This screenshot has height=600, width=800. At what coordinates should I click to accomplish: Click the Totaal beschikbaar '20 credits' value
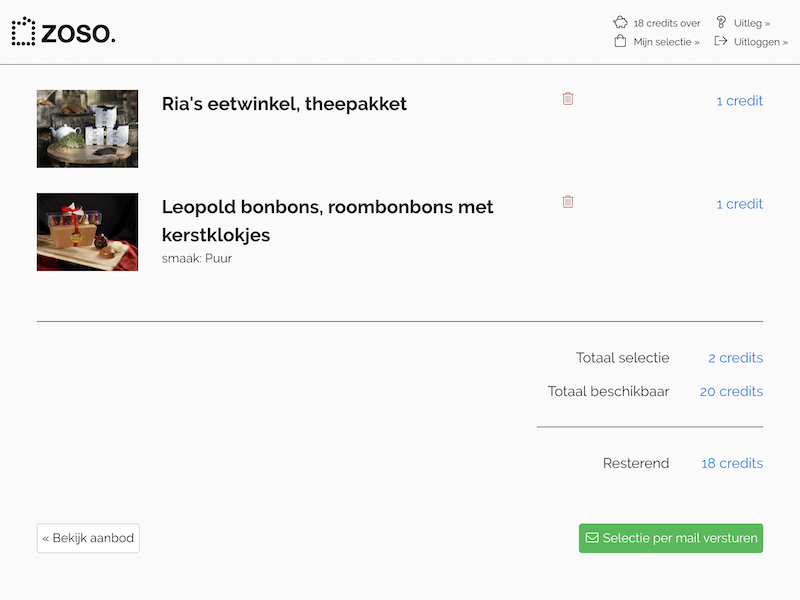pyautogui.click(x=731, y=392)
